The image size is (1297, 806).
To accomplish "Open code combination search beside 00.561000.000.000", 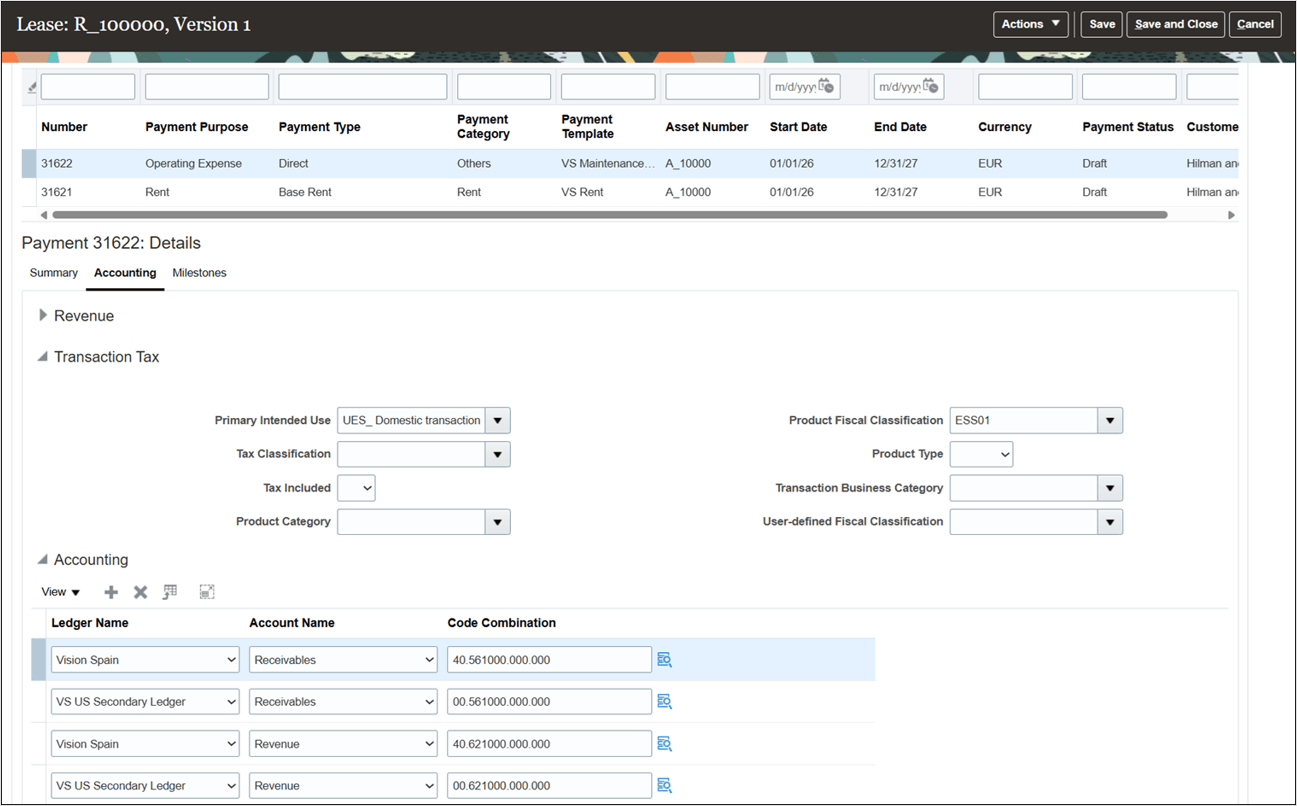I will coord(664,701).
